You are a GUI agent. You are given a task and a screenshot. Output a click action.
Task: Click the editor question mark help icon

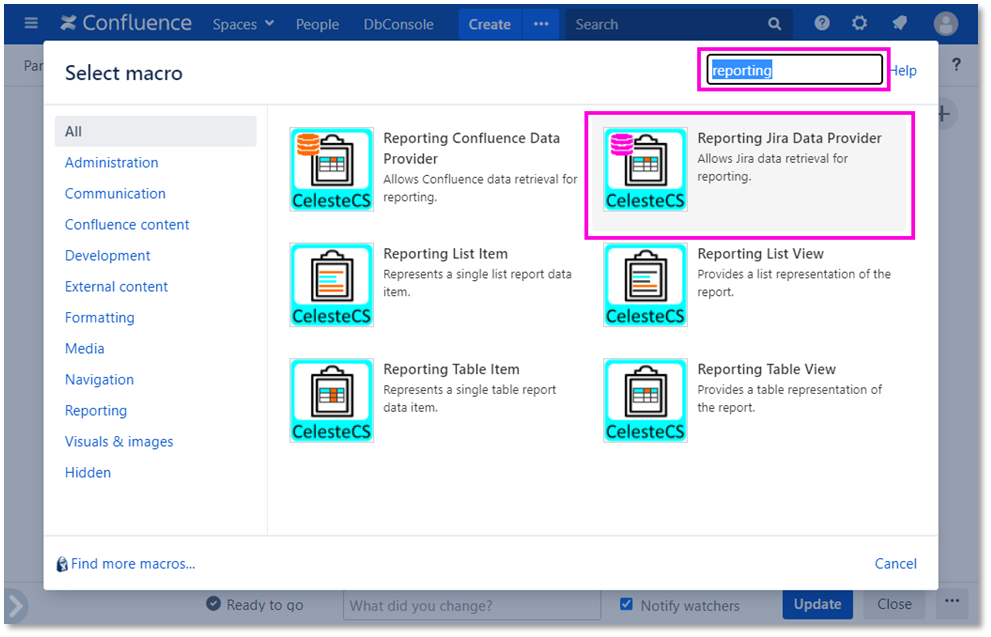tap(956, 64)
